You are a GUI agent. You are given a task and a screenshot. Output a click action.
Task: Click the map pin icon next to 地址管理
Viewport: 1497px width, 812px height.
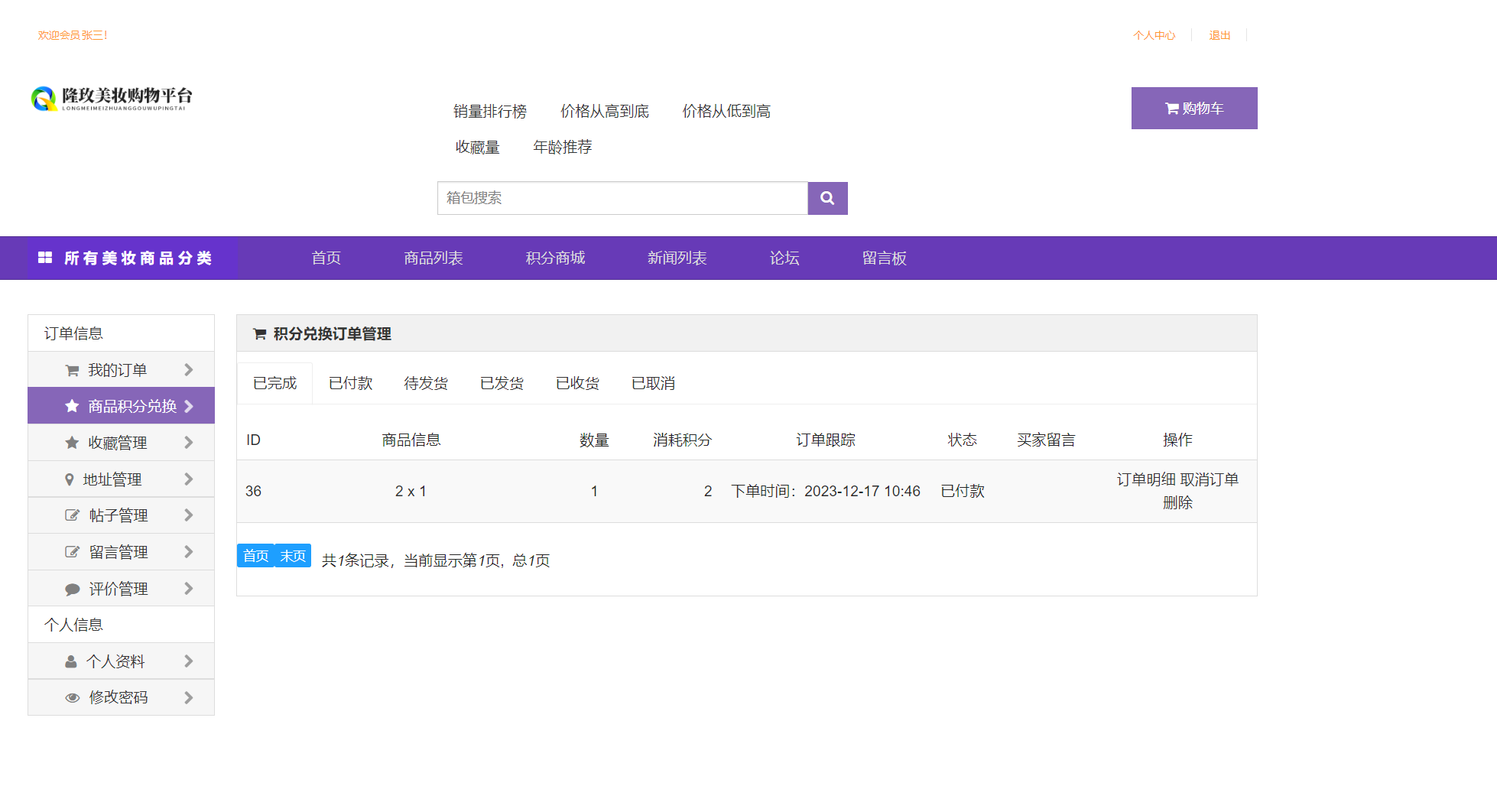[x=70, y=479]
